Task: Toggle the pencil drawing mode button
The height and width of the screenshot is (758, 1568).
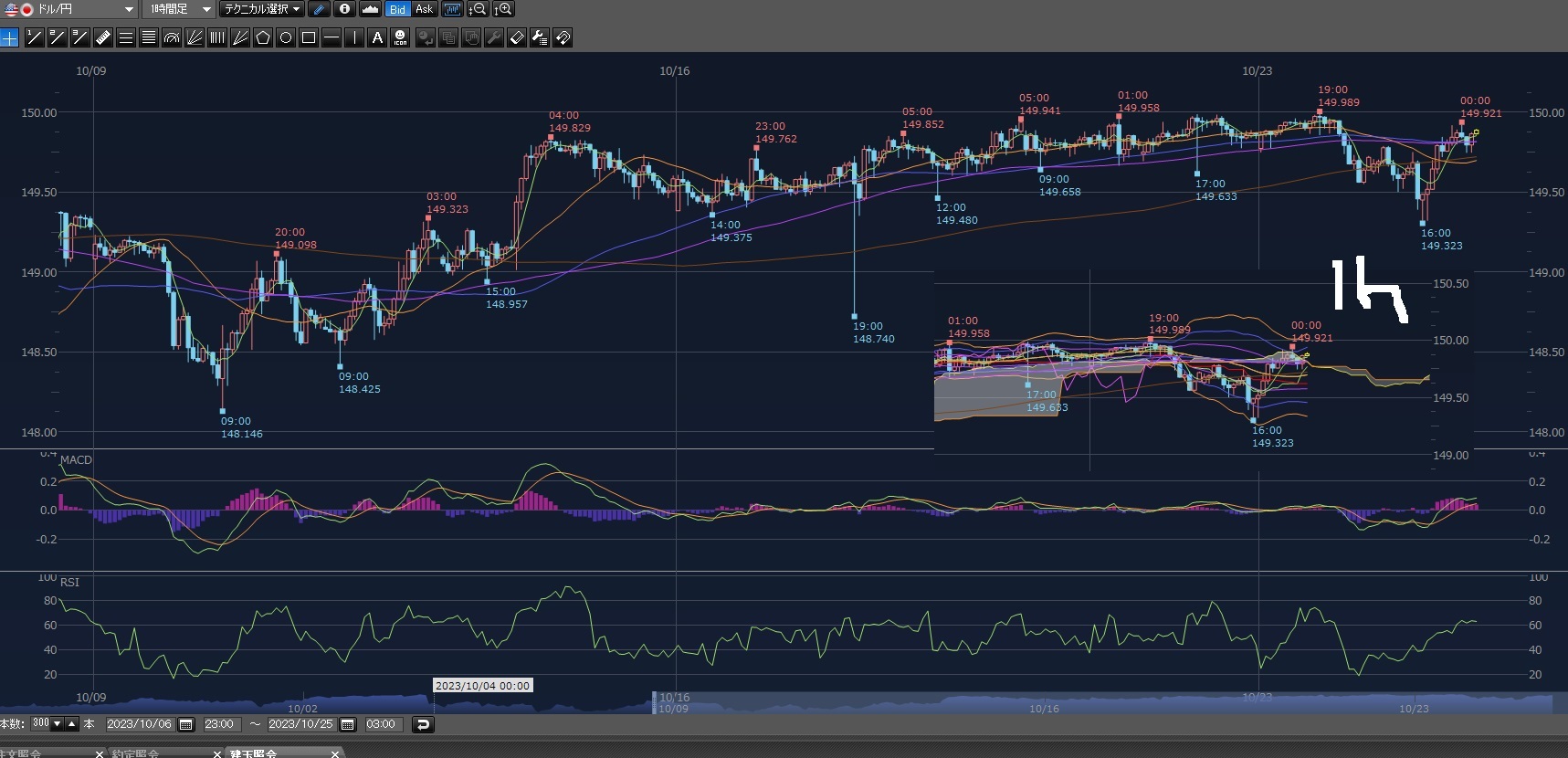Action: tap(319, 9)
